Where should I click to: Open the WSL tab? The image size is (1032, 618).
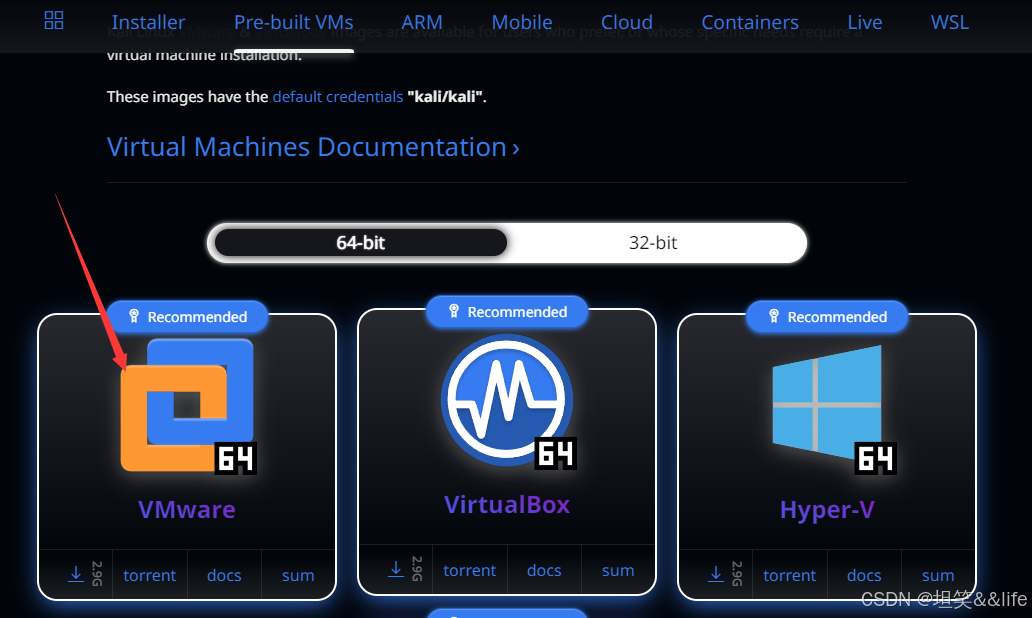tap(949, 22)
